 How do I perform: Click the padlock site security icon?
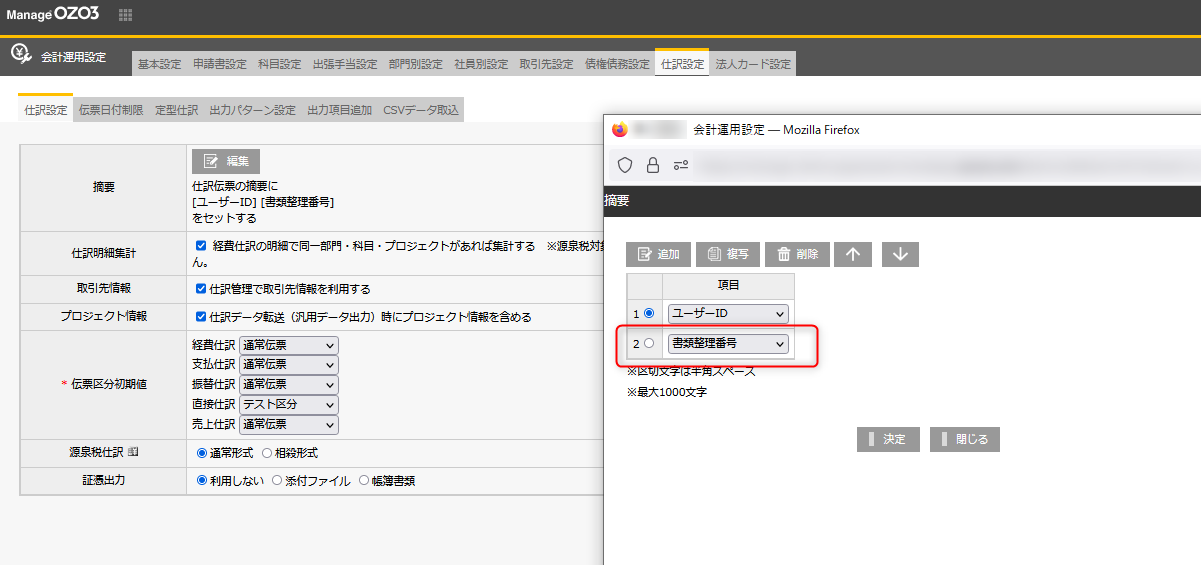point(653,165)
